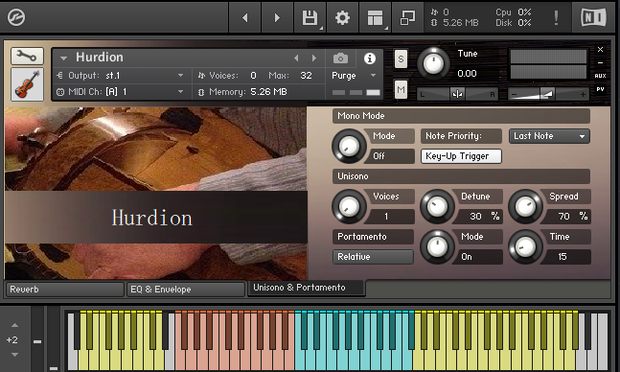The image size is (620, 372).
Task: Open snapshot view via camera icon
Action: (x=340, y=59)
